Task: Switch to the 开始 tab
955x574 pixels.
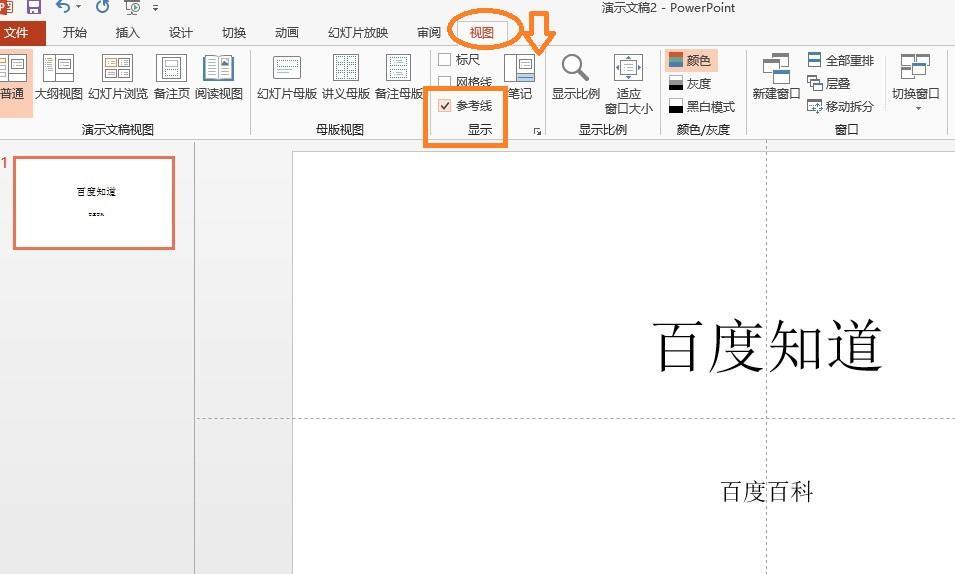Action: (x=74, y=33)
